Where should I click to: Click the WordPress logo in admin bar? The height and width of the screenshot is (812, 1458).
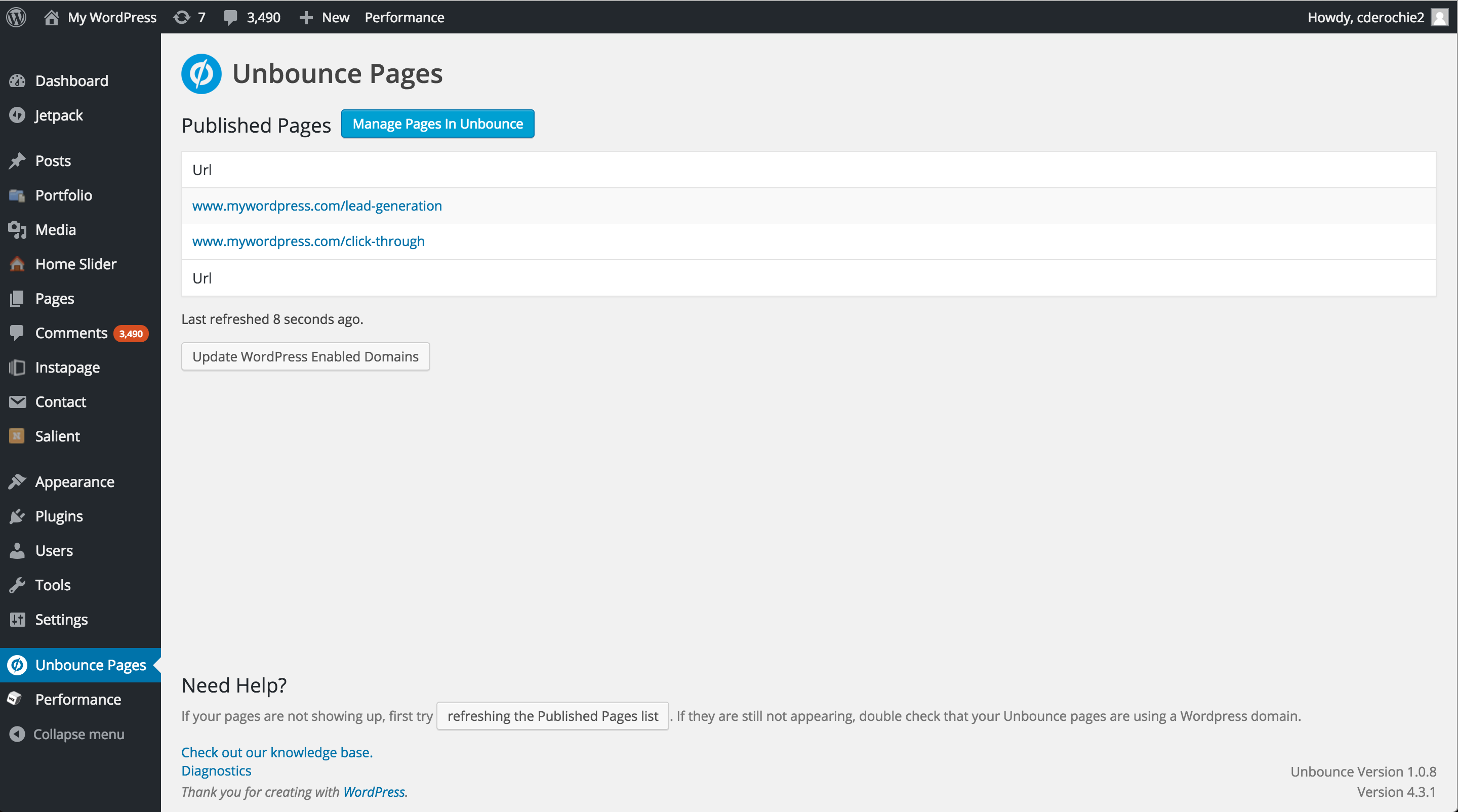16,17
